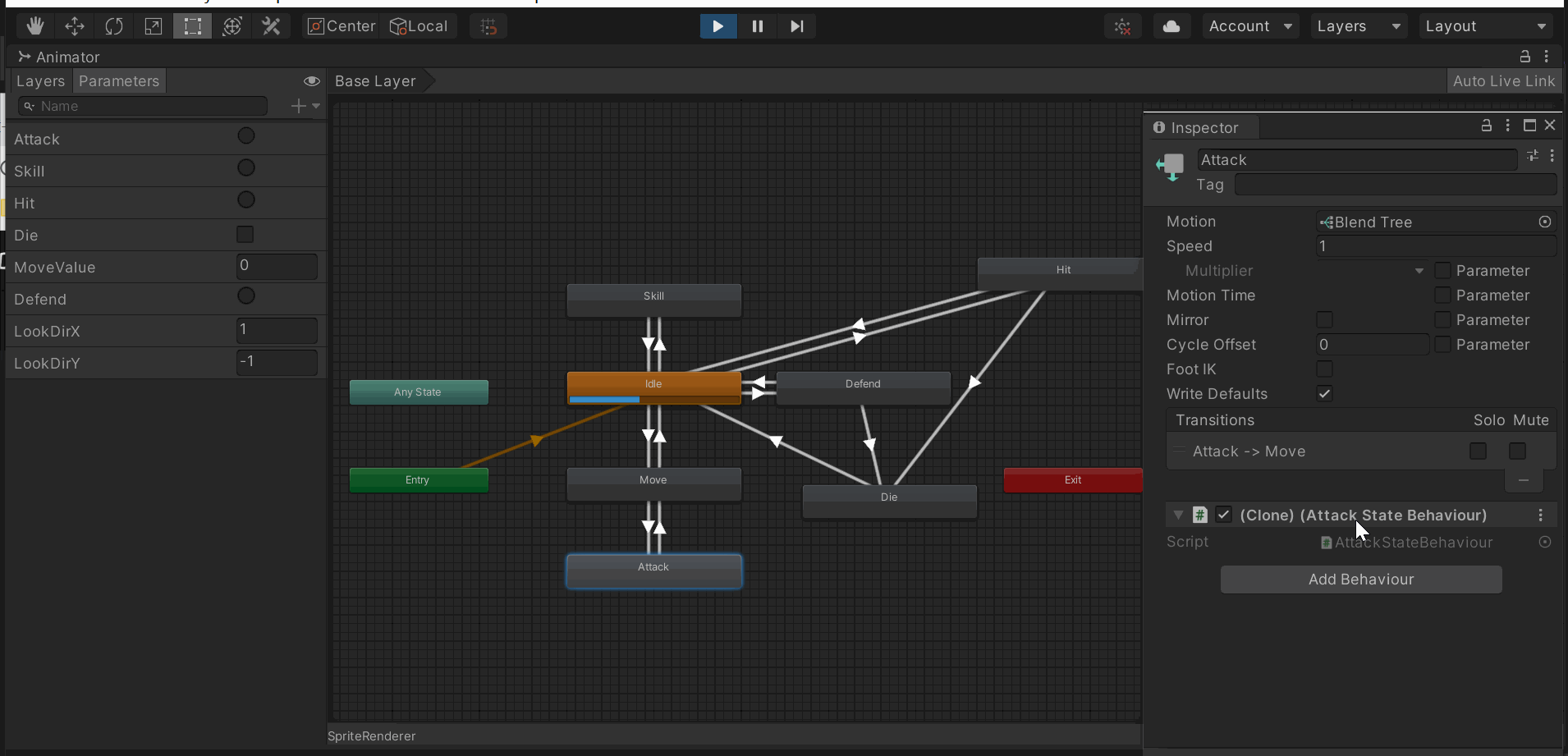Click the LookDirX value field
1568x756 pixels.
click(x=277, y=330)
